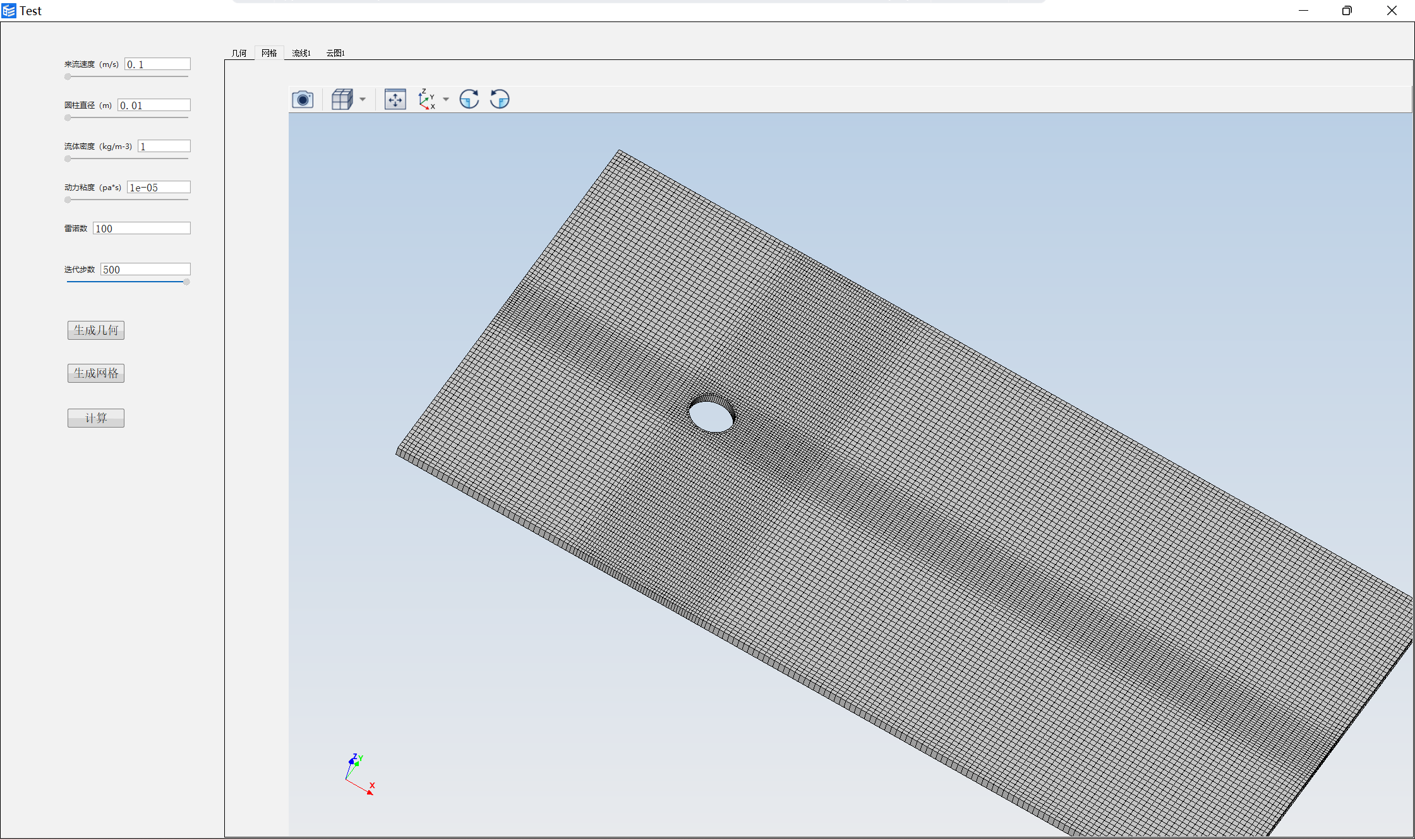Switch to the 网格 tab
This screenshot has height=840, width=1415.
click(269, 53)
